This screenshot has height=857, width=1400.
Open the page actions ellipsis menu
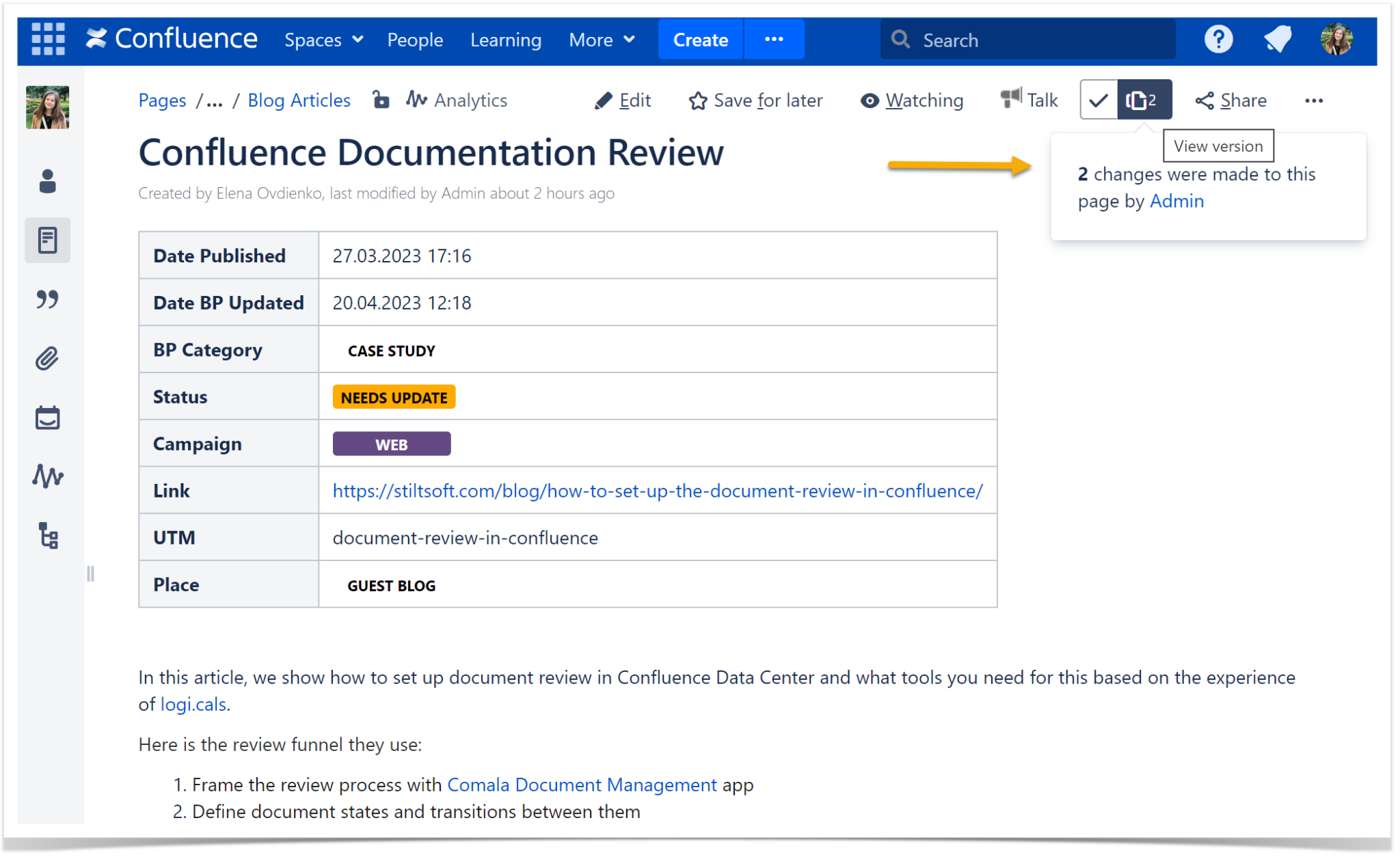coord(1315,100)
